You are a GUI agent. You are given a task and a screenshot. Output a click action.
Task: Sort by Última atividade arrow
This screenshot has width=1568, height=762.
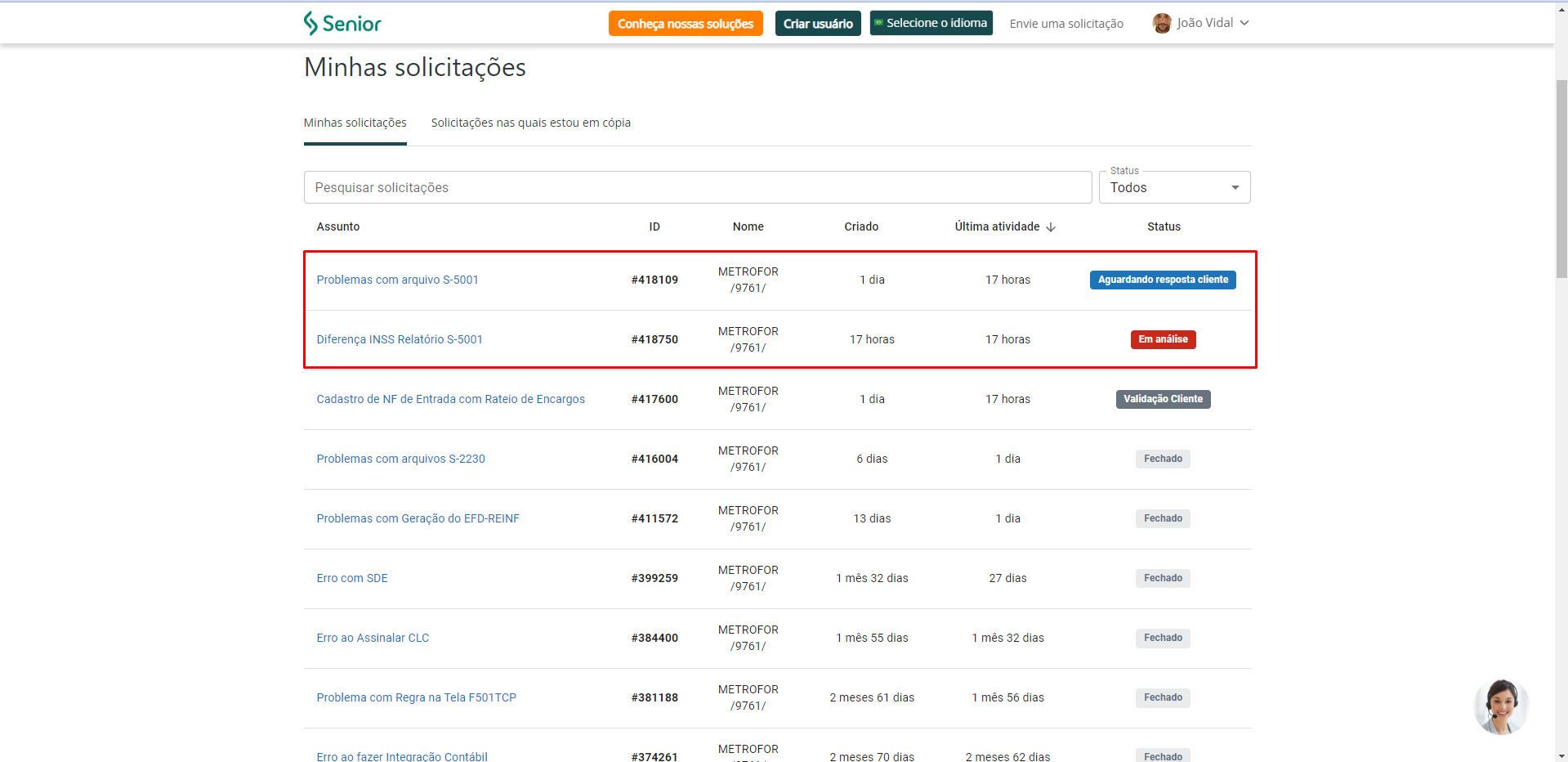1051,226
